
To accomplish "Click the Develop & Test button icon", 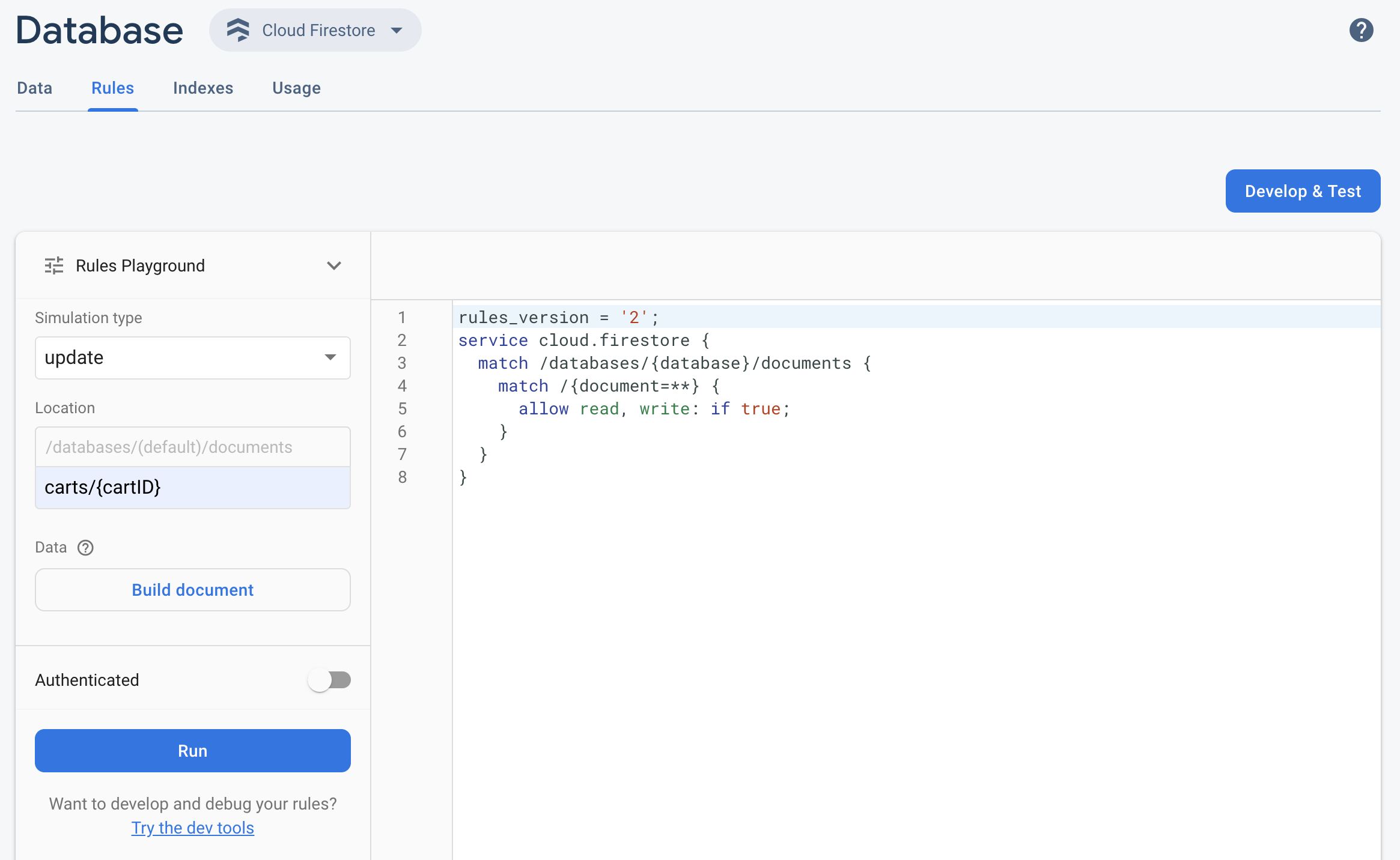I will 1303,190.
